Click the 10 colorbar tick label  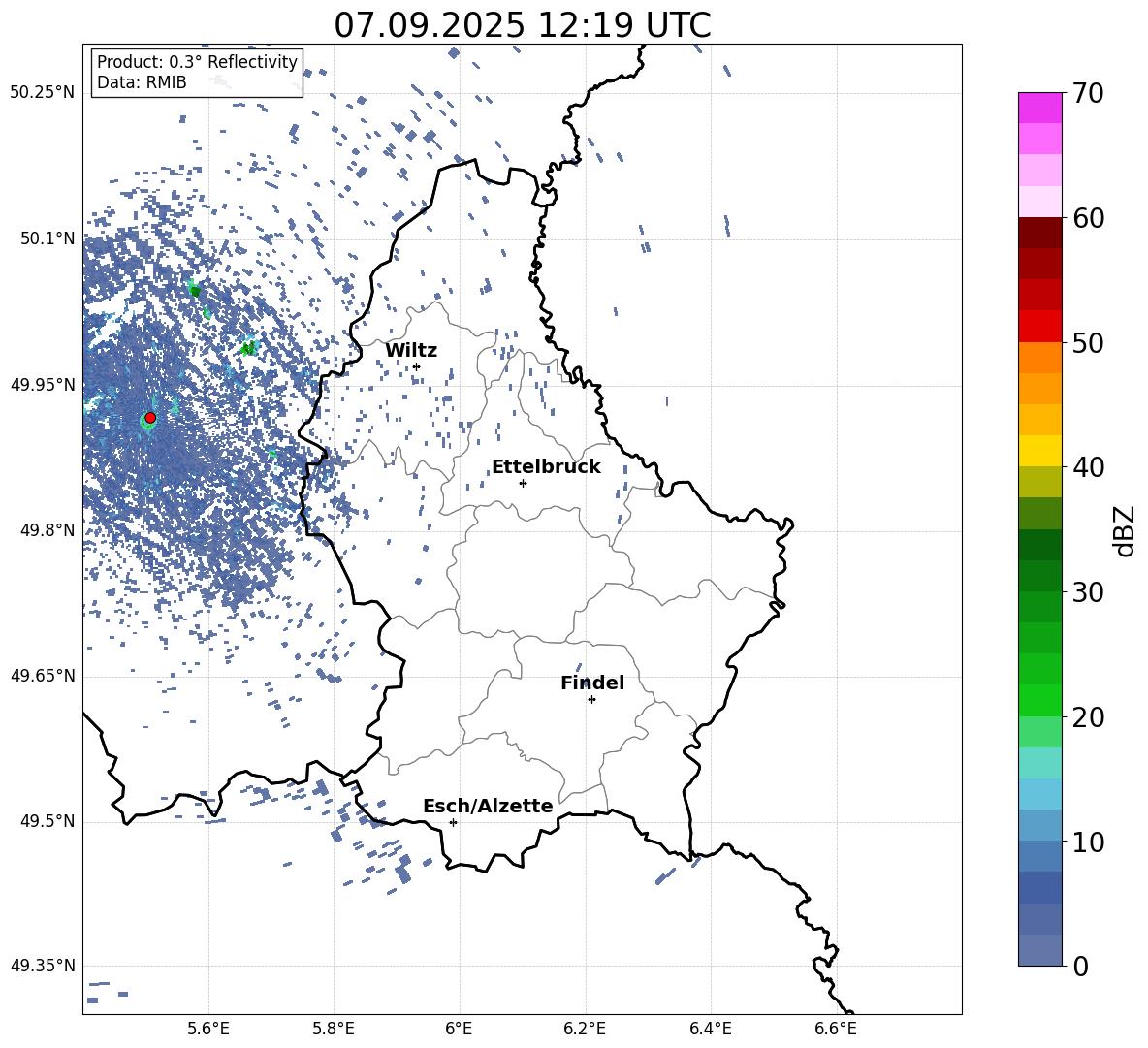(x=1088, y=842)
